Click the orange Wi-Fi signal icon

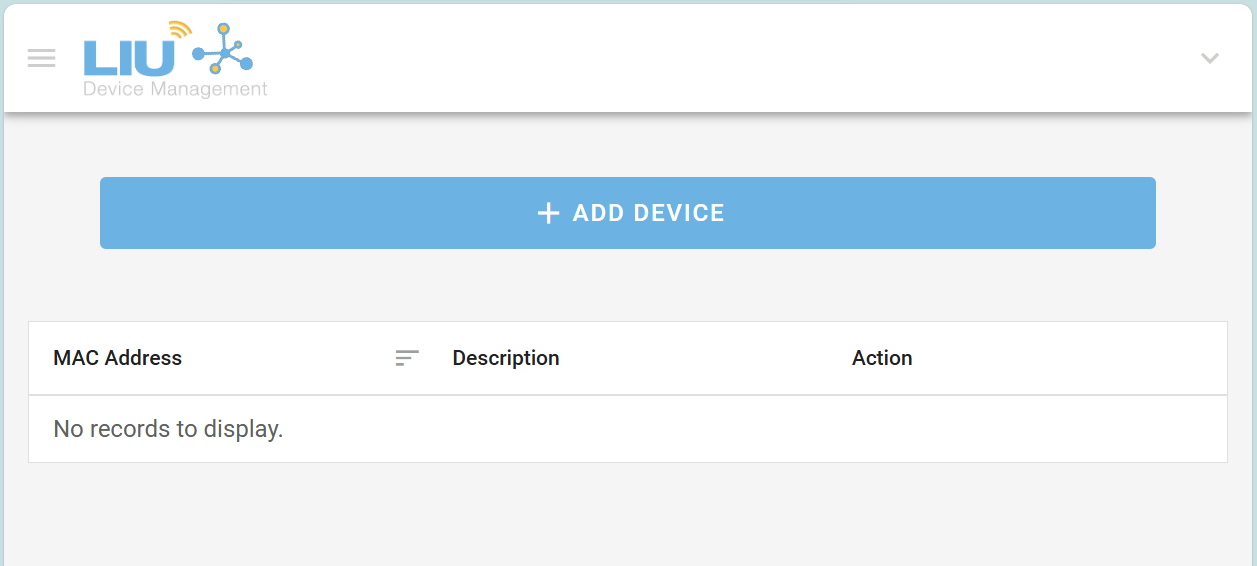point(179,31)
